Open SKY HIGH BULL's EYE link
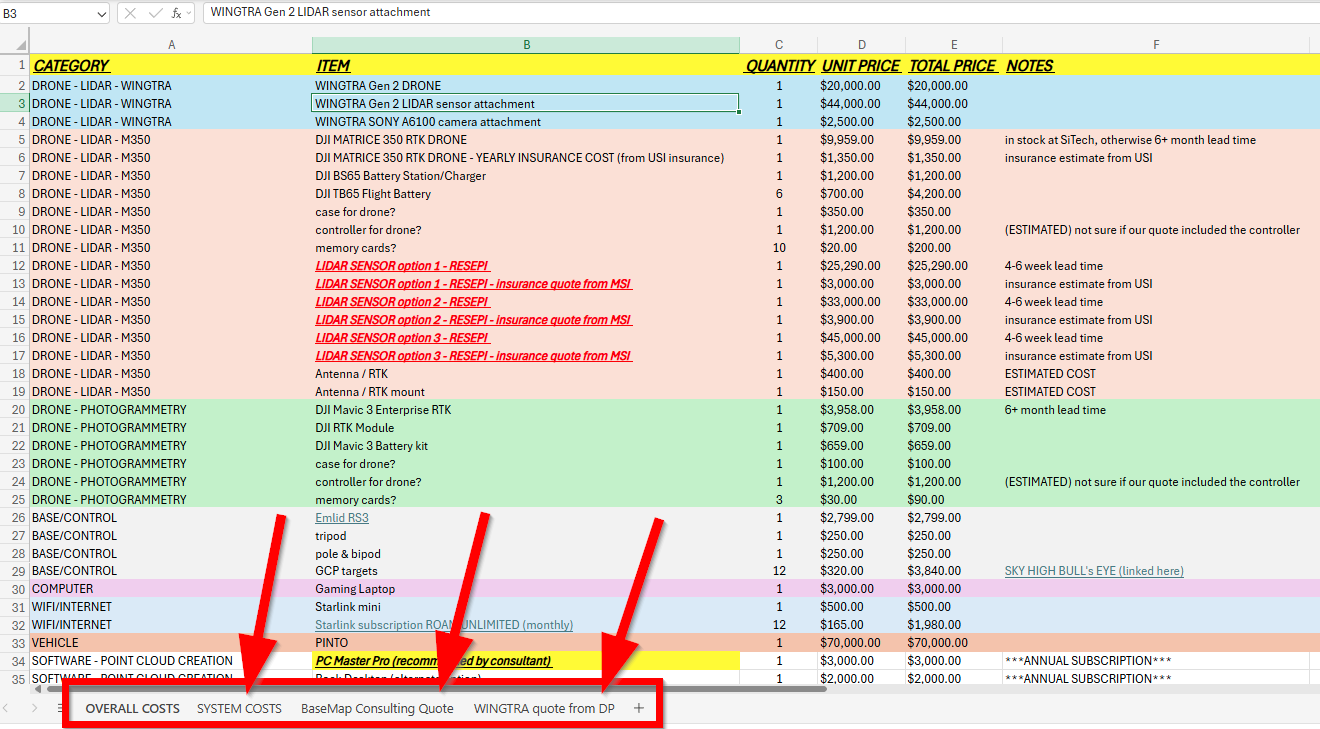1320x729 pixels. (x=1094, y=571)
